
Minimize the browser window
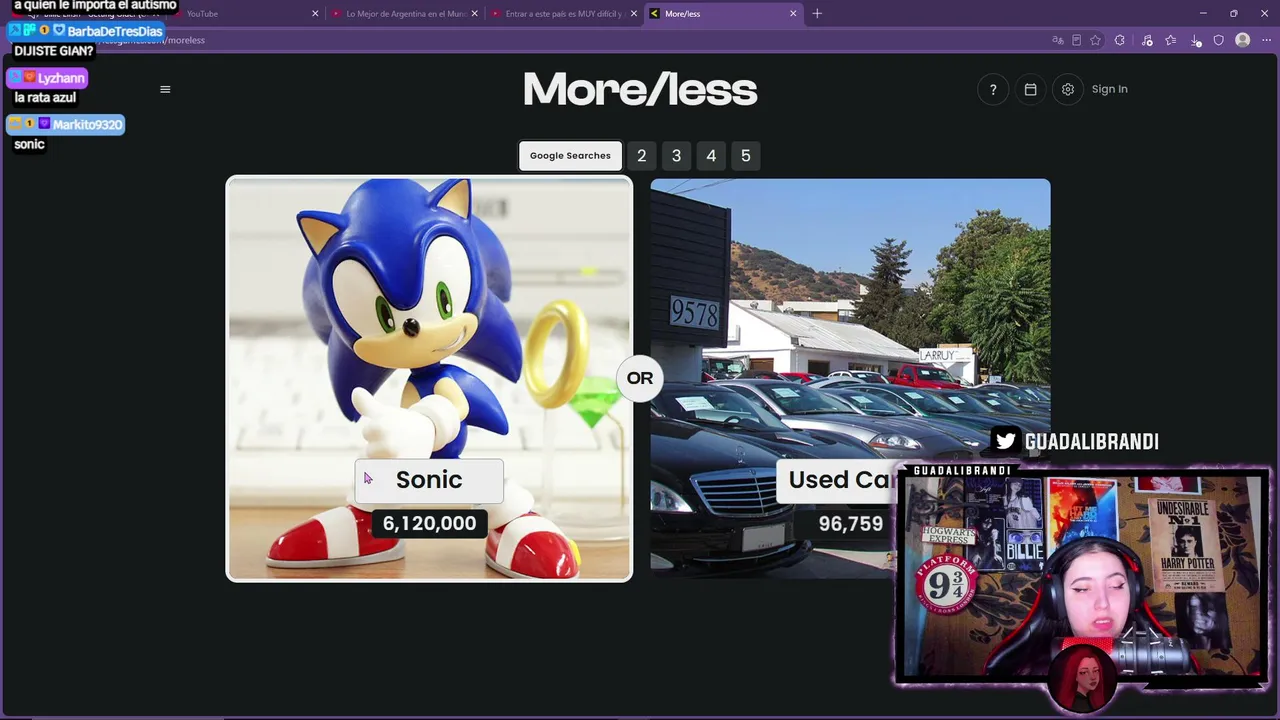1203,13
